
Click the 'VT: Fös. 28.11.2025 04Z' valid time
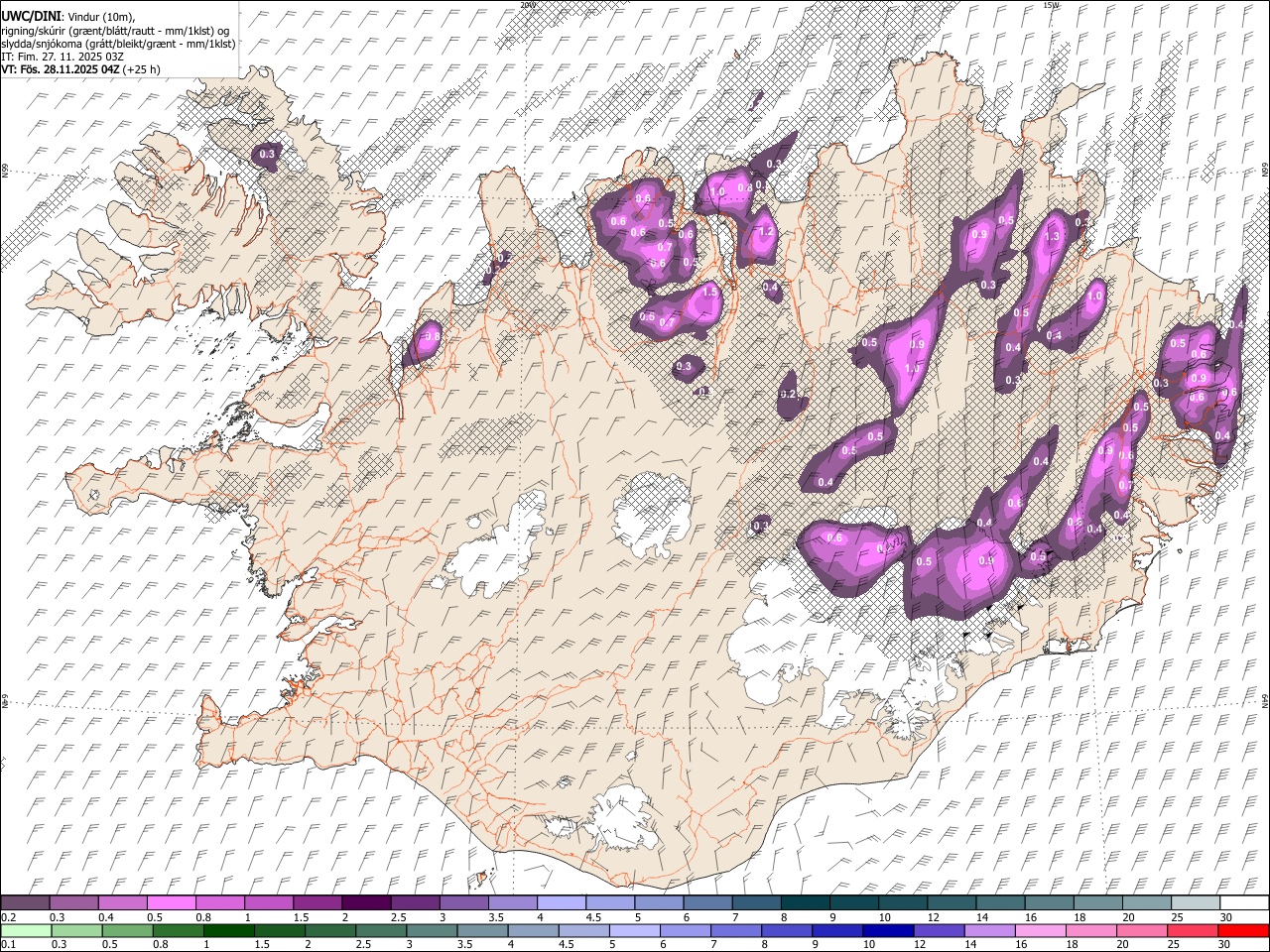[60, 69]
